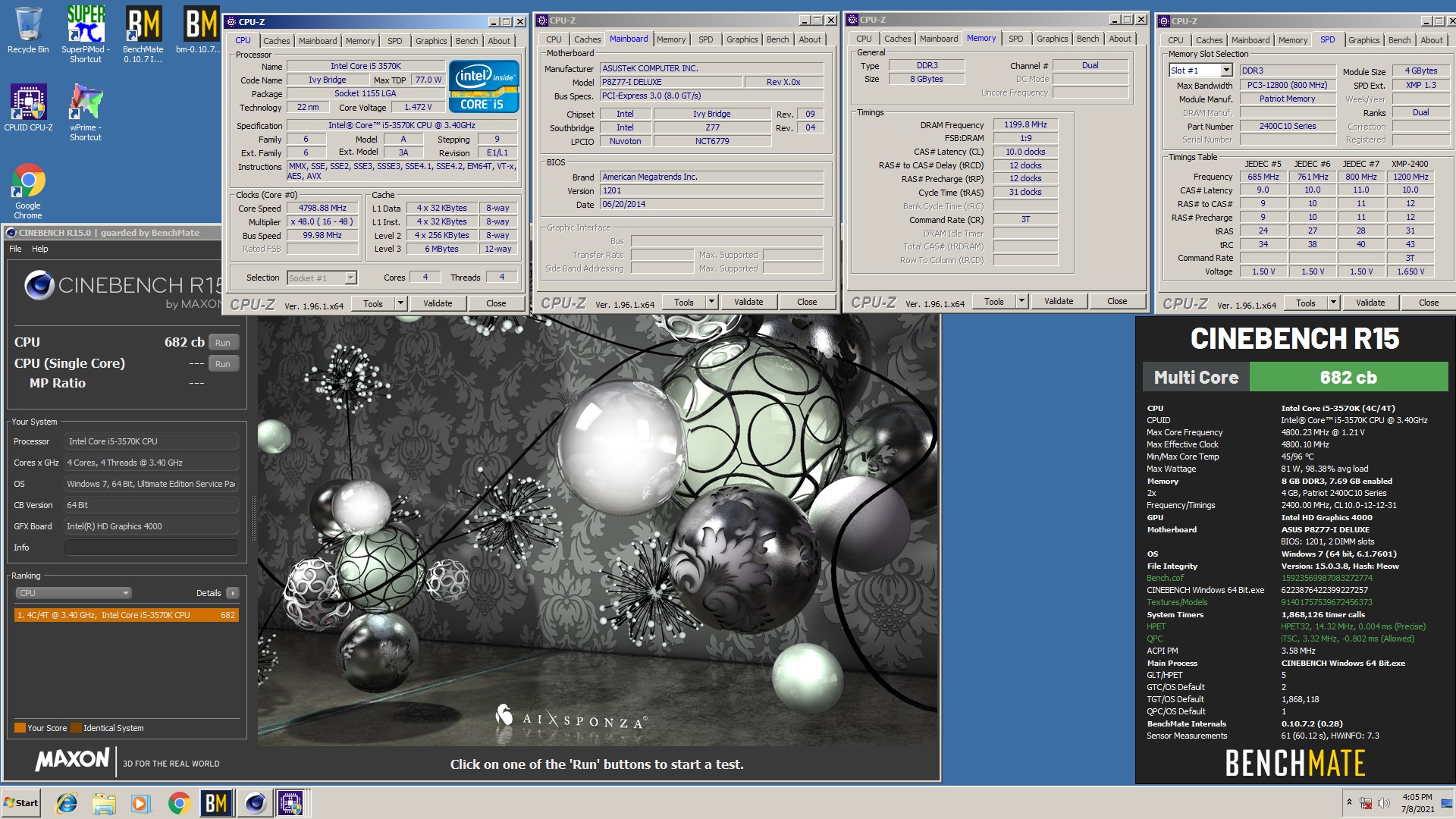Click the clock showing 4:05 PM
Screen dimensions: 1456x819
[1417, 803]
